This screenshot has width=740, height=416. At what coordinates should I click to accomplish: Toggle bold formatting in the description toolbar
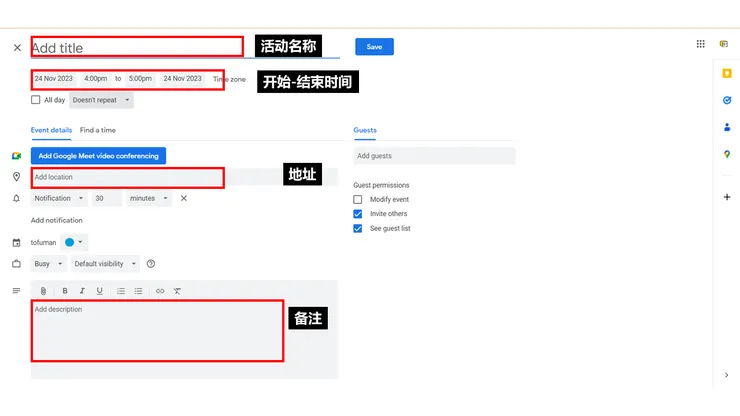tap(65, 291)
